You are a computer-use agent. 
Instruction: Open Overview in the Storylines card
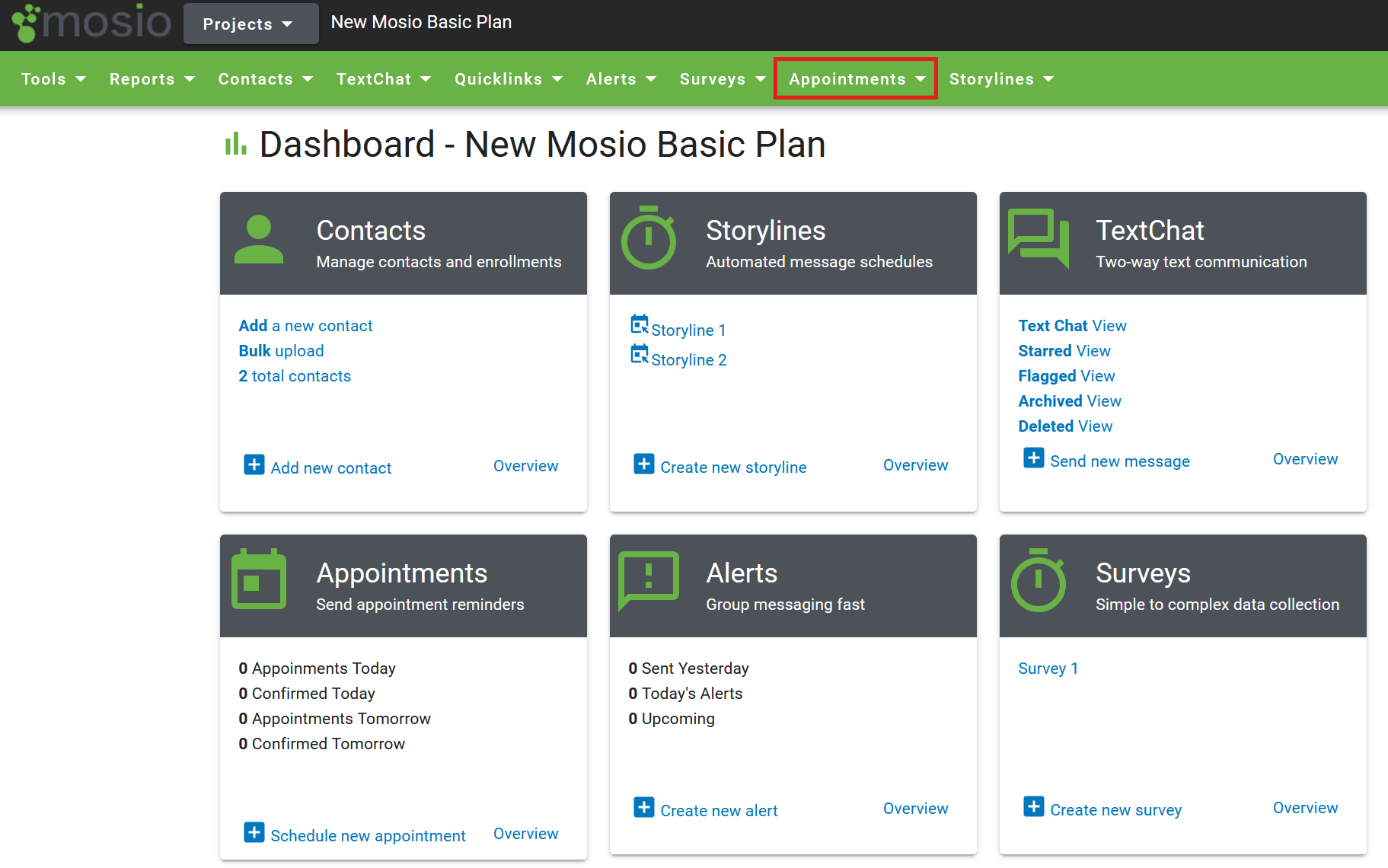pos(916,465)
